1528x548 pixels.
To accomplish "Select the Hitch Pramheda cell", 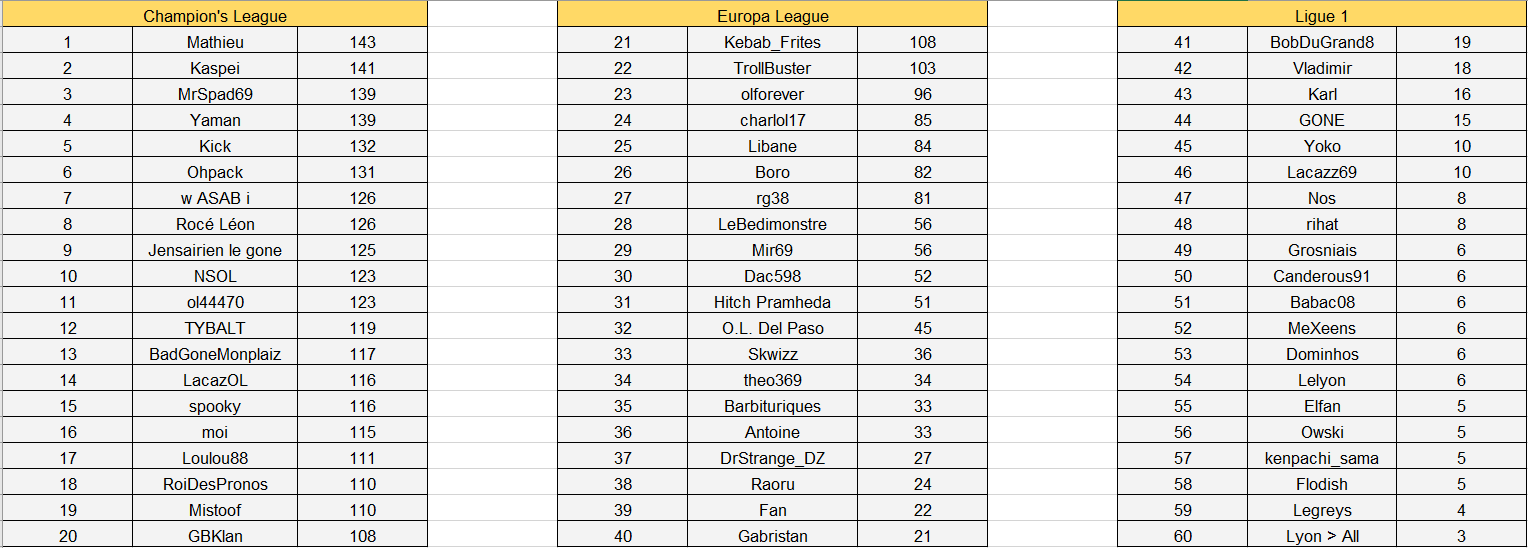I will click(772, 302).
